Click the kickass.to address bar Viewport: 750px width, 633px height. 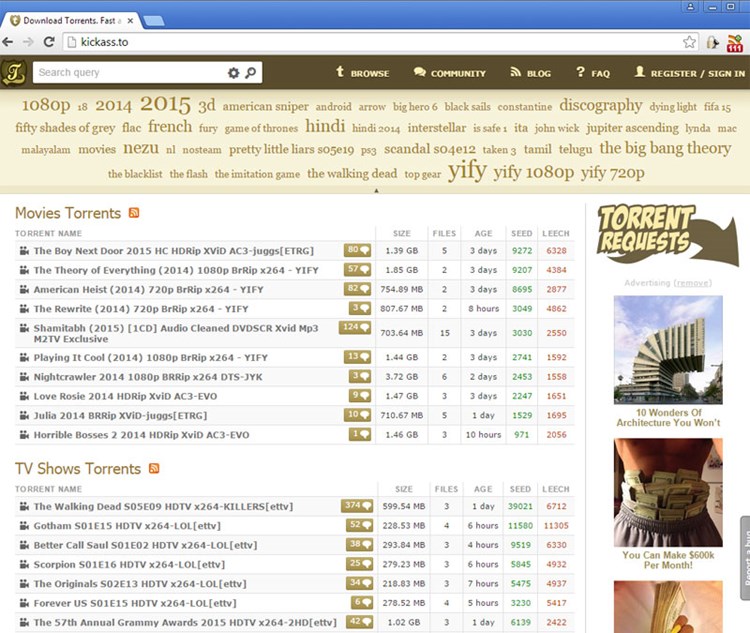click(x=373, y=42)
